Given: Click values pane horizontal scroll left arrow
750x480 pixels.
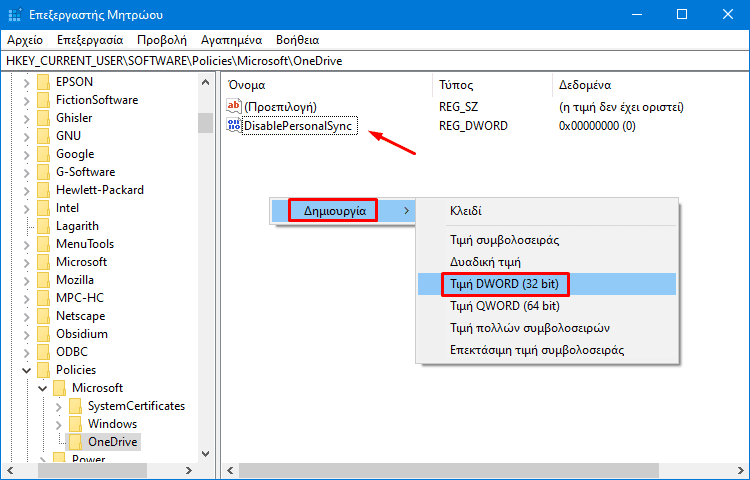Looking at the screenshot, I should [231, 470].
